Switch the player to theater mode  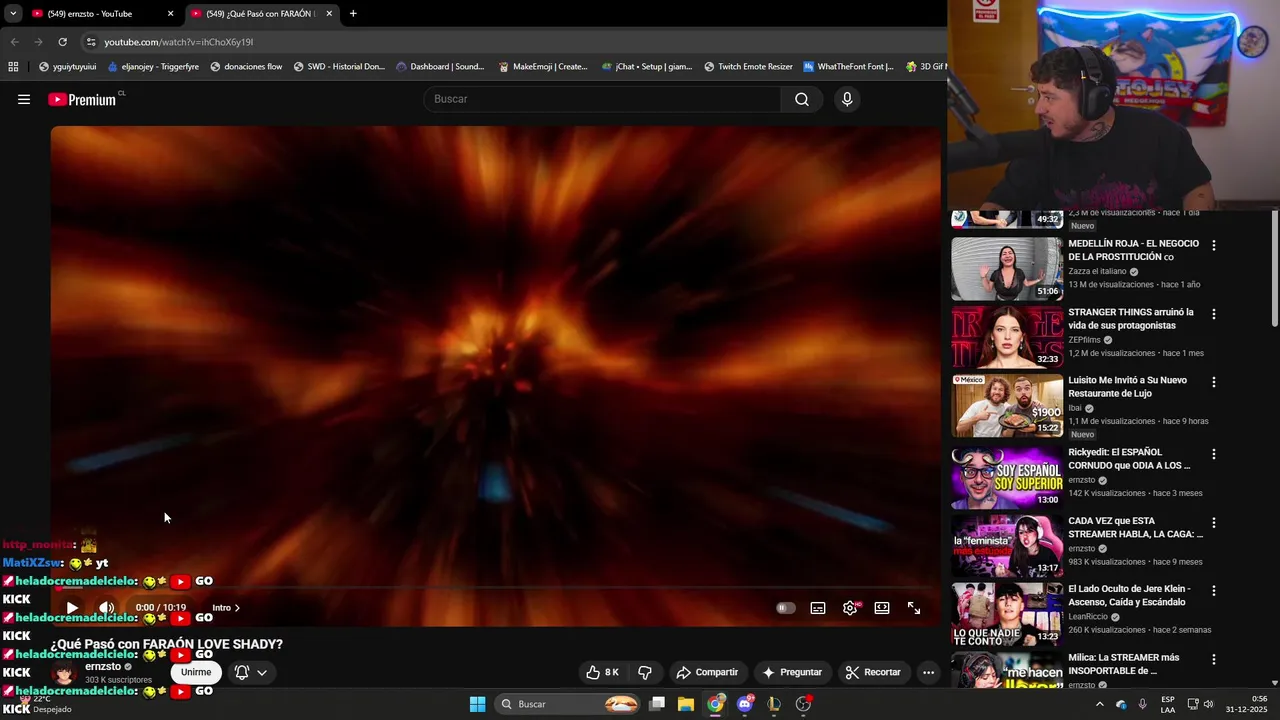point(882,608)
